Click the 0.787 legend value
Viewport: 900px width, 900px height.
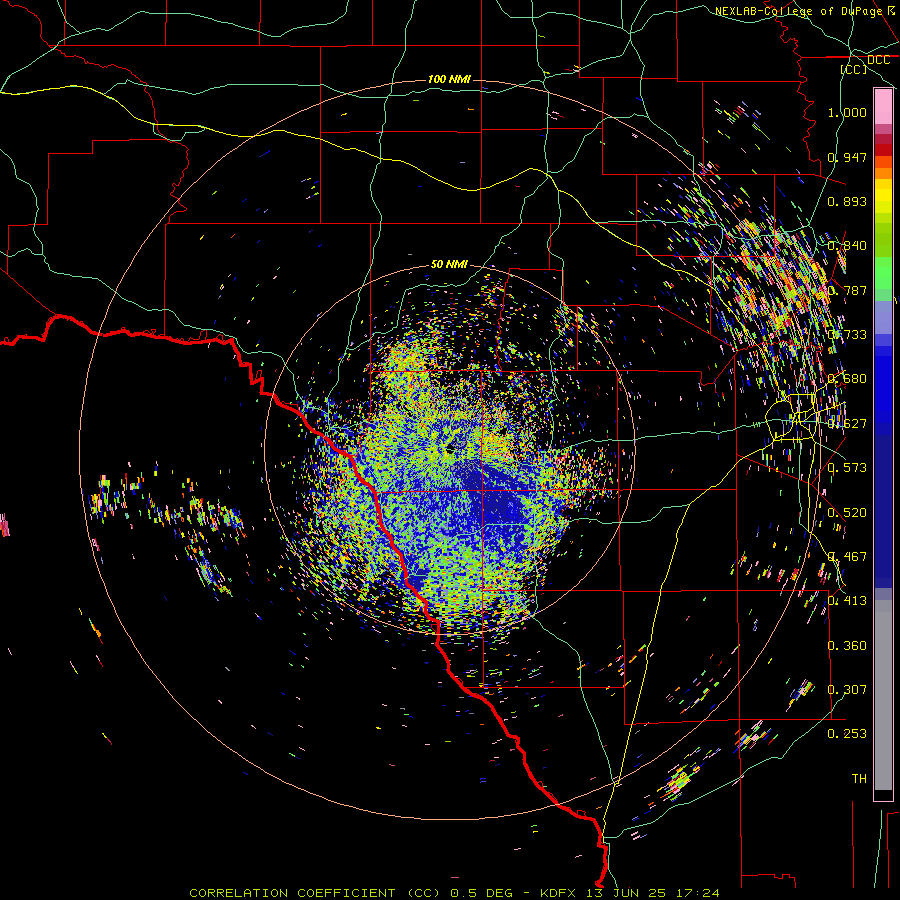click(x=847, y=290)
